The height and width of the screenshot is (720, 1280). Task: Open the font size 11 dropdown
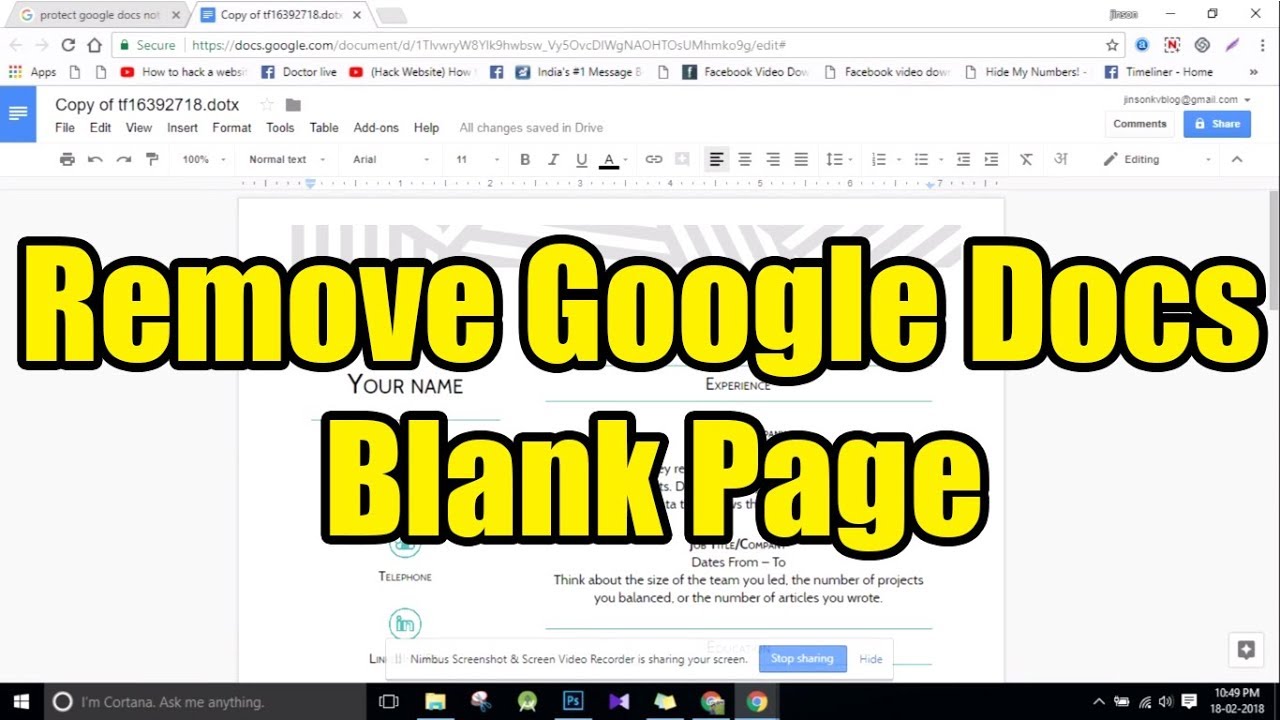[477, 159]
